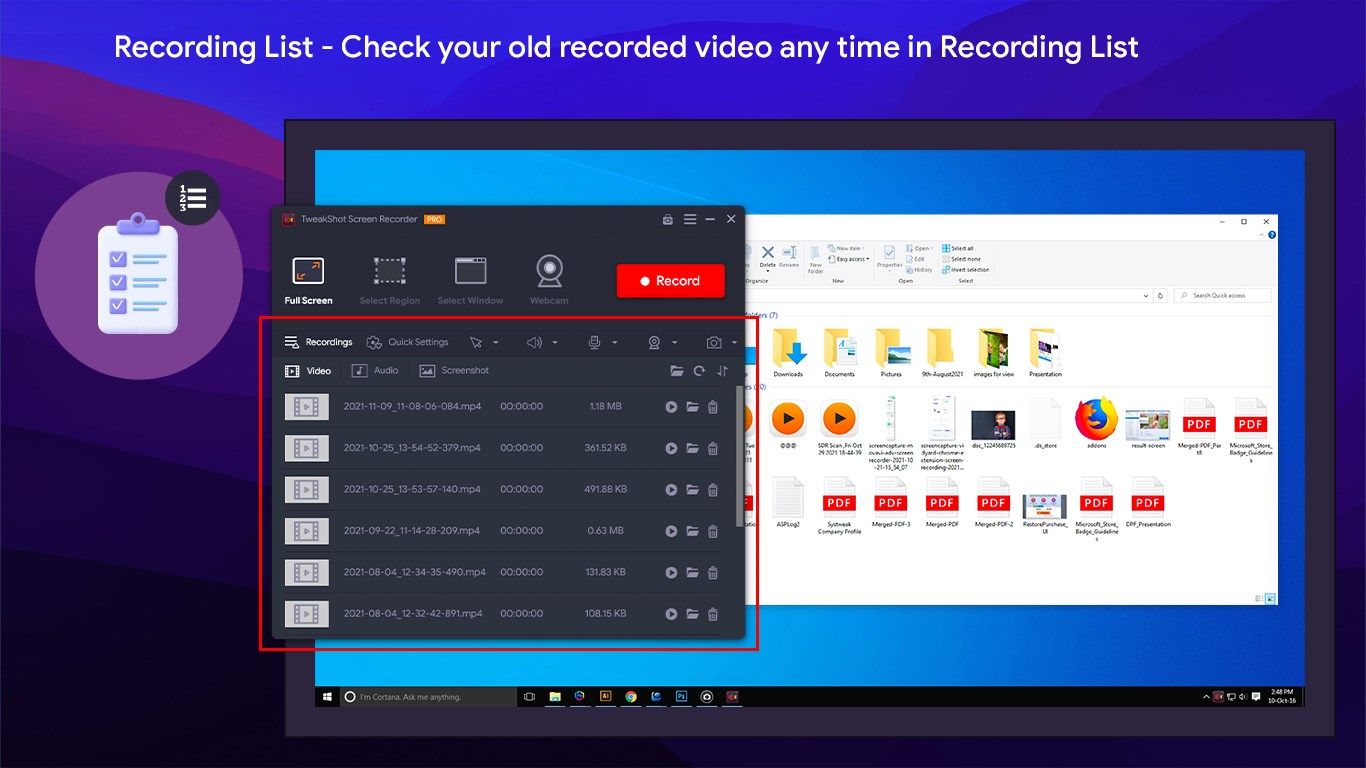The image size is (1366, 768).
Task: Play 2021-10-25_13-54-52-379.mp4
Action: pyautogui.click(x=671, y=449)
